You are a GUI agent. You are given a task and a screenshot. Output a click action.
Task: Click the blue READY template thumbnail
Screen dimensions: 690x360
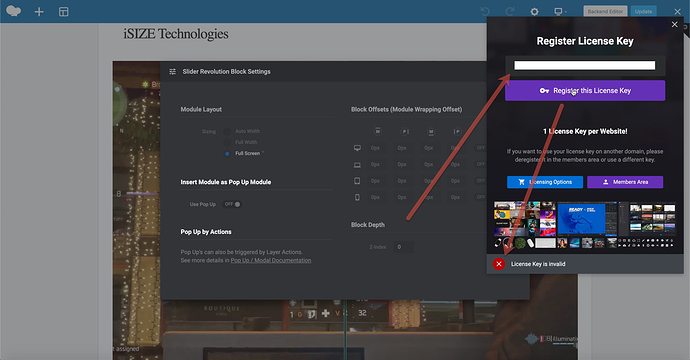581,219
